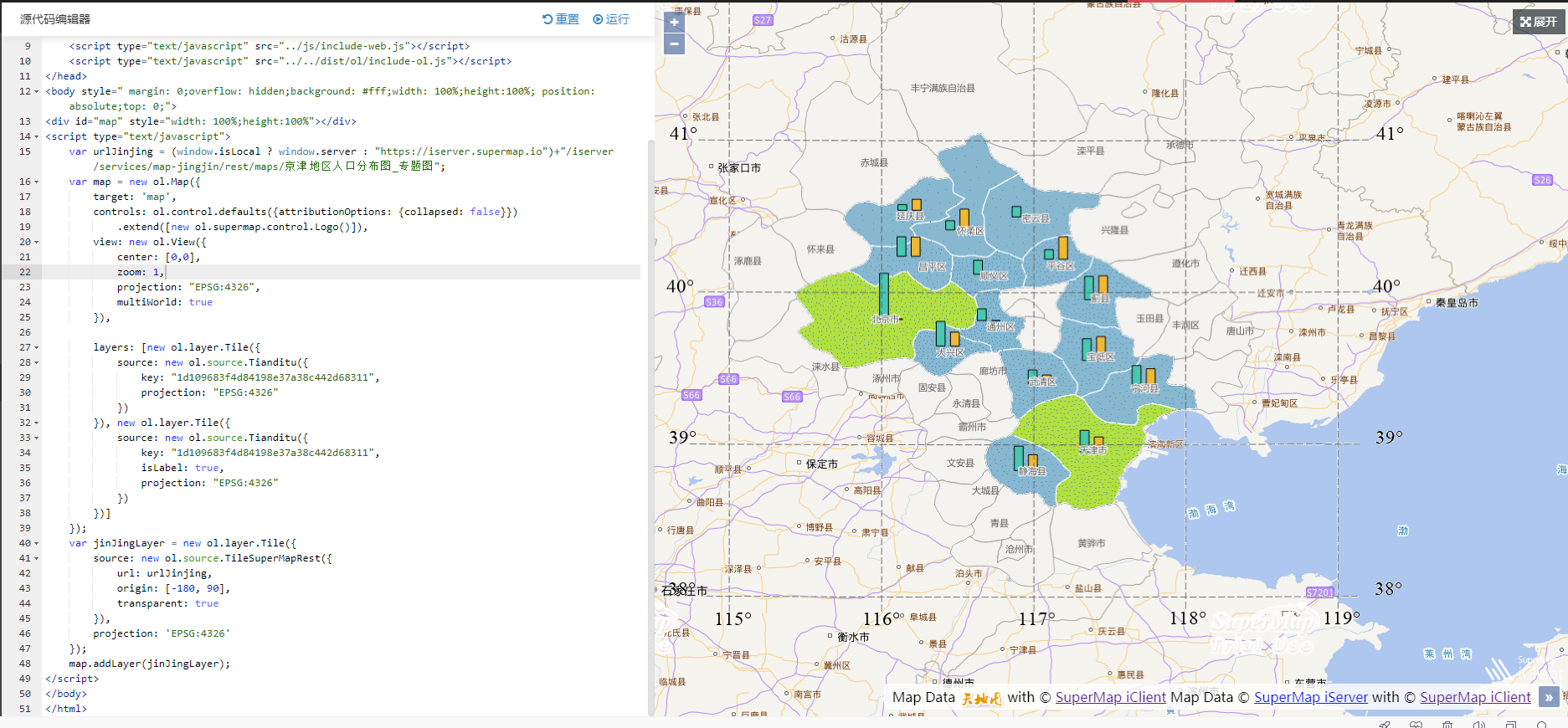1568x728 pixels.
Task: Click the 秦皇岛市 label on the map
Action: click(x=1457, y=303)
